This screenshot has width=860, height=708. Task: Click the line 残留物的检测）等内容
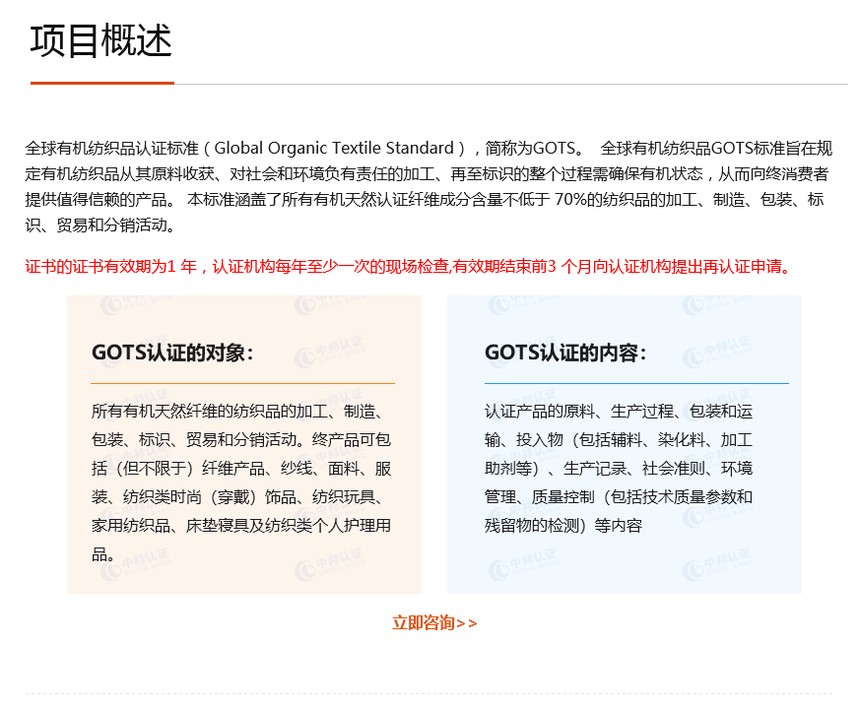coord(563,526)
